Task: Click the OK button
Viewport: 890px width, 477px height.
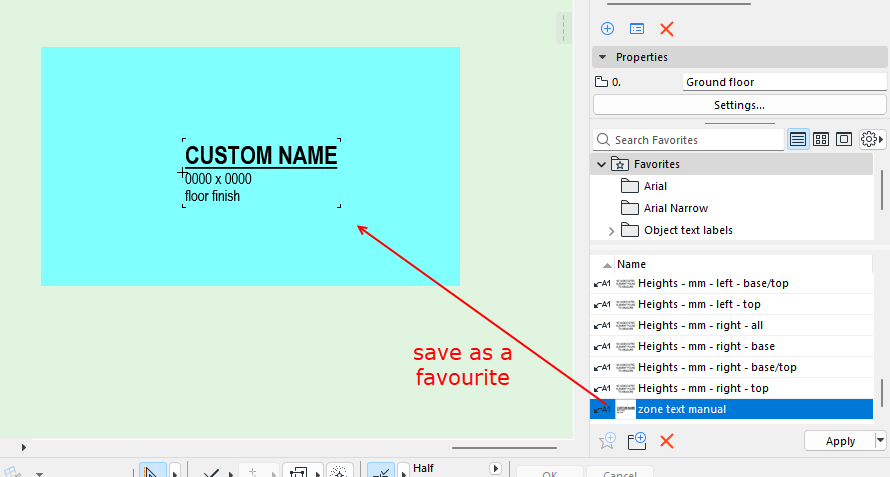Action: point(549,473)
